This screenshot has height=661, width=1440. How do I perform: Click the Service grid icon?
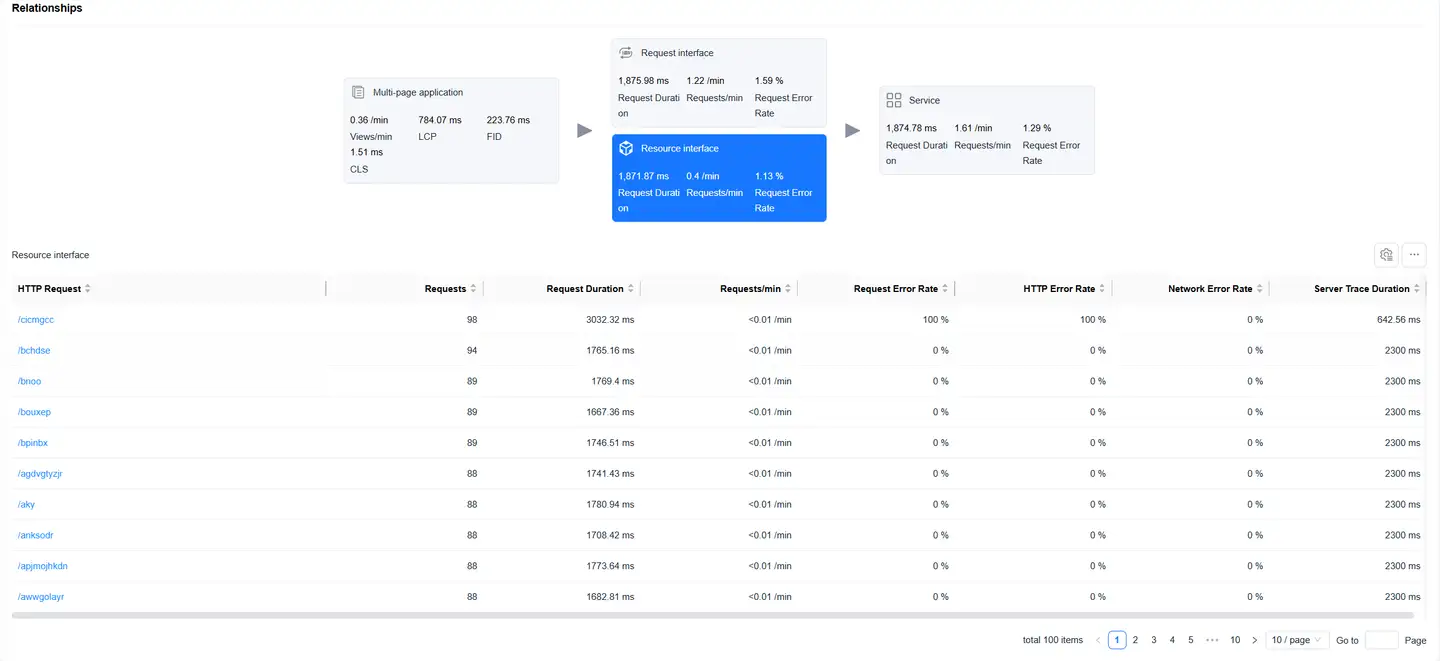(894, 100)
